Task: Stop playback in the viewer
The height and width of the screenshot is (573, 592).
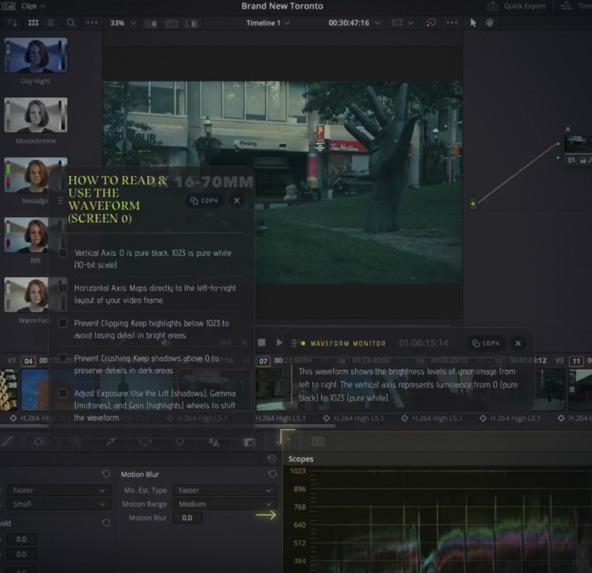Action: [x=261, y=342]
